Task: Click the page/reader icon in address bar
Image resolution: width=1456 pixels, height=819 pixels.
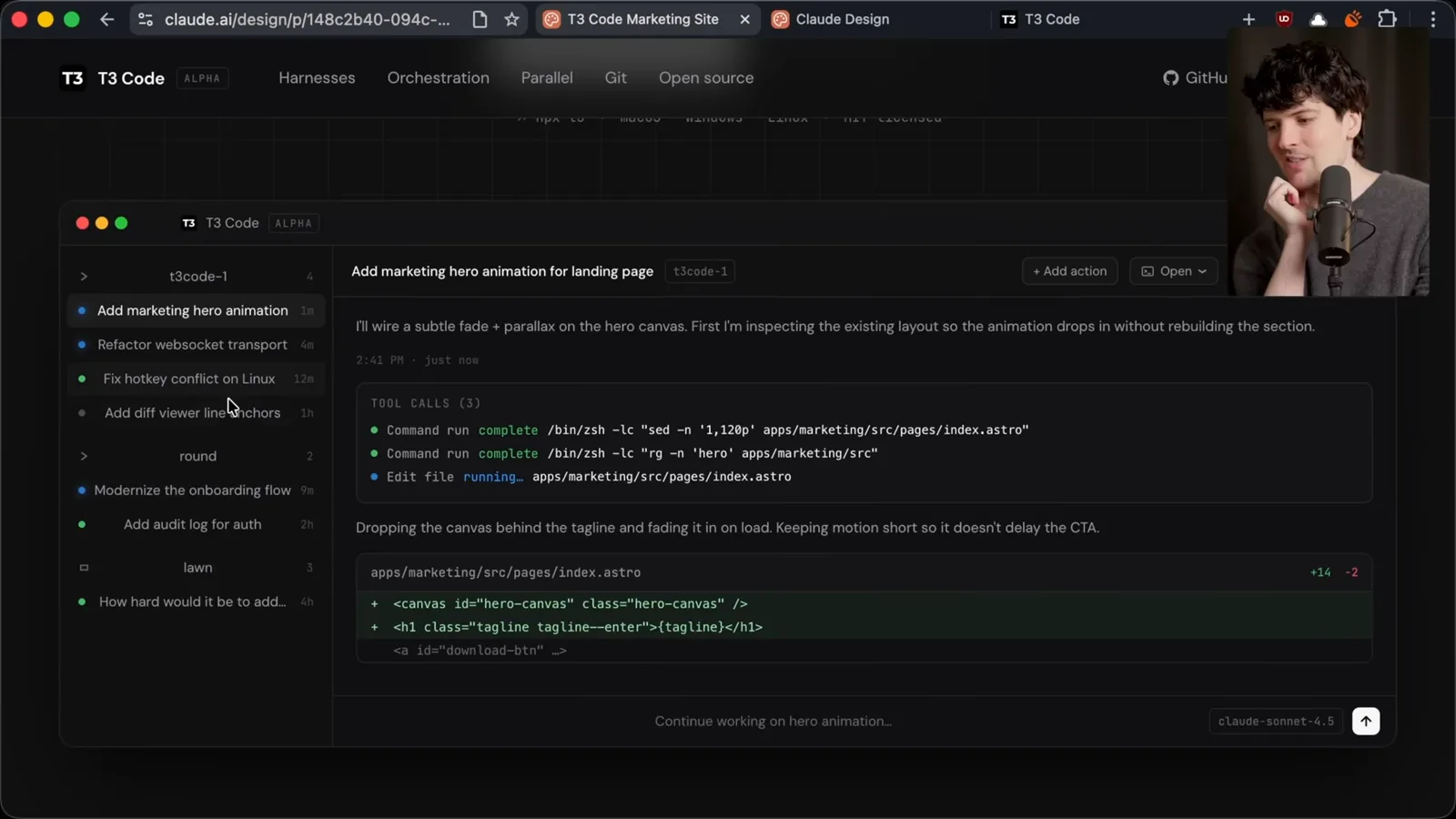Action: (x=480, y=19)
